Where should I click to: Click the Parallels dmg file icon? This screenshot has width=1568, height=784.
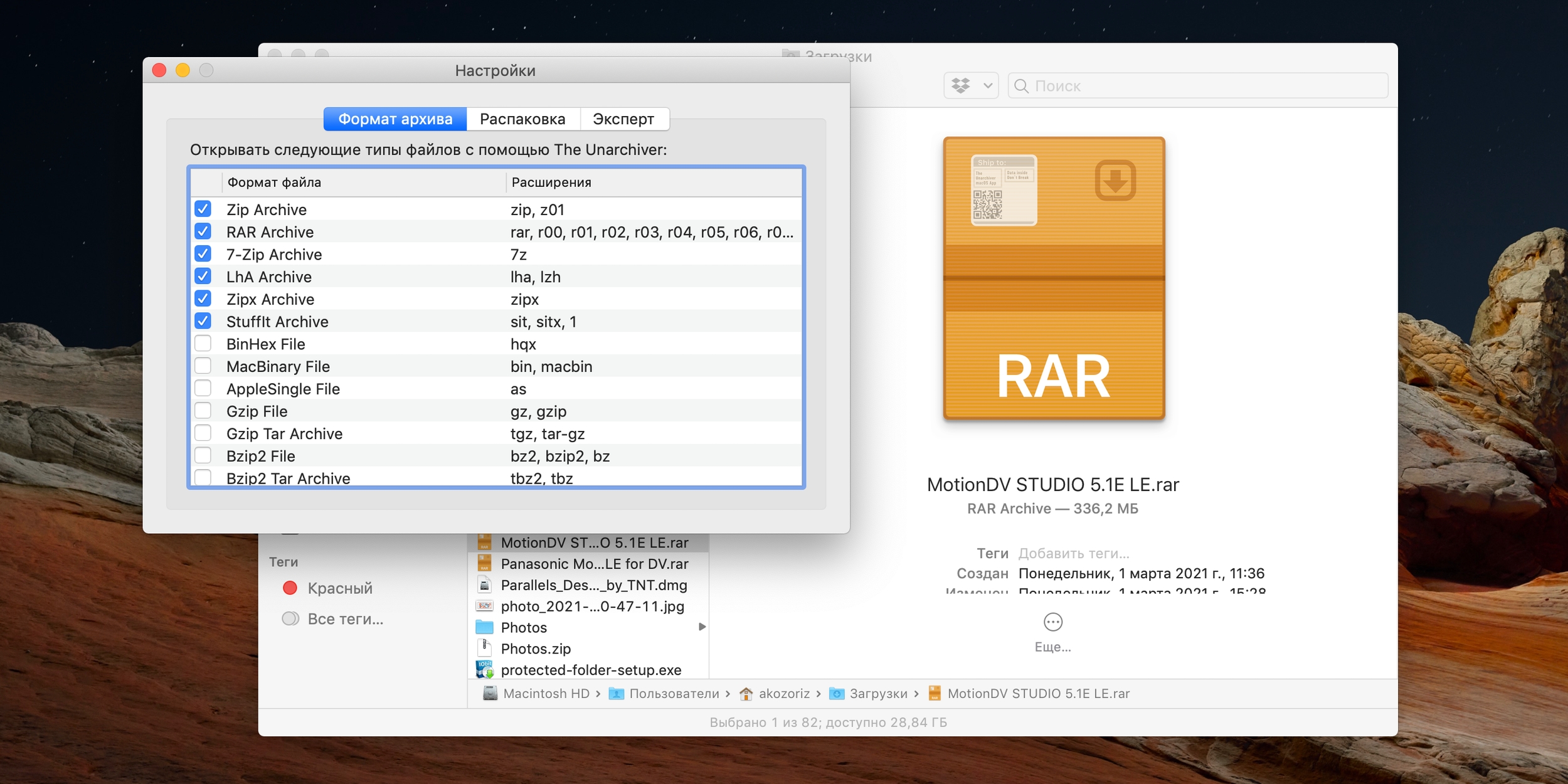(484, 585)
